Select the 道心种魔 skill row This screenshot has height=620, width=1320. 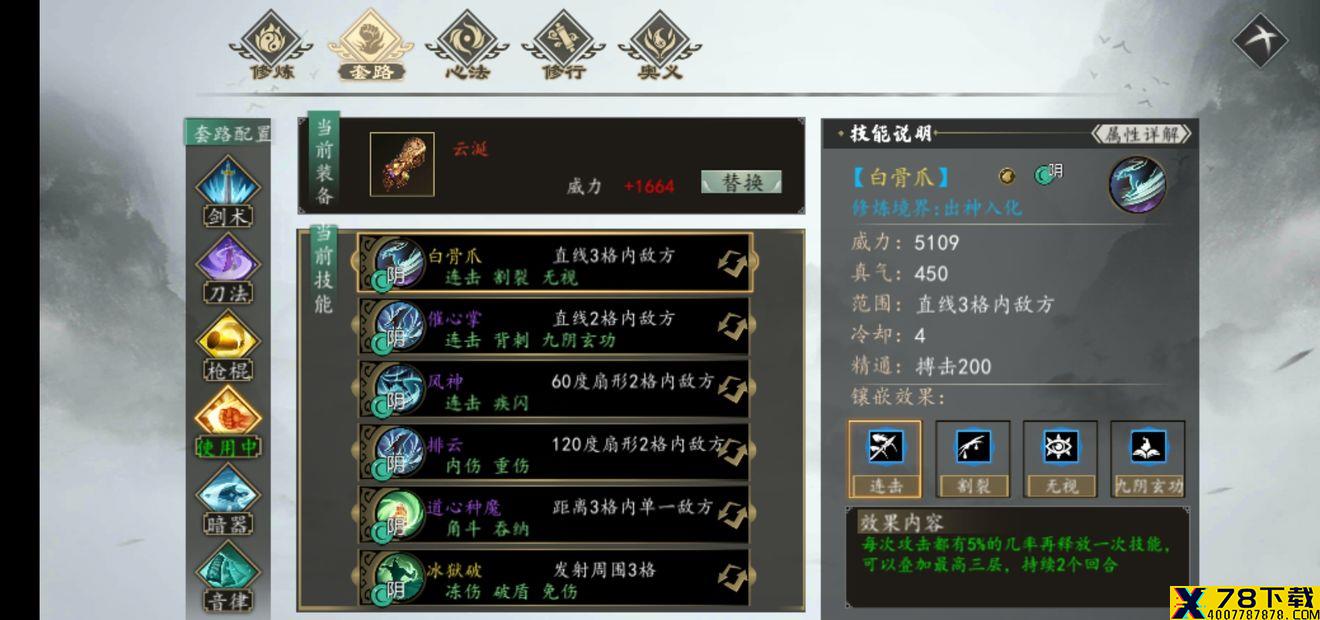555,515
